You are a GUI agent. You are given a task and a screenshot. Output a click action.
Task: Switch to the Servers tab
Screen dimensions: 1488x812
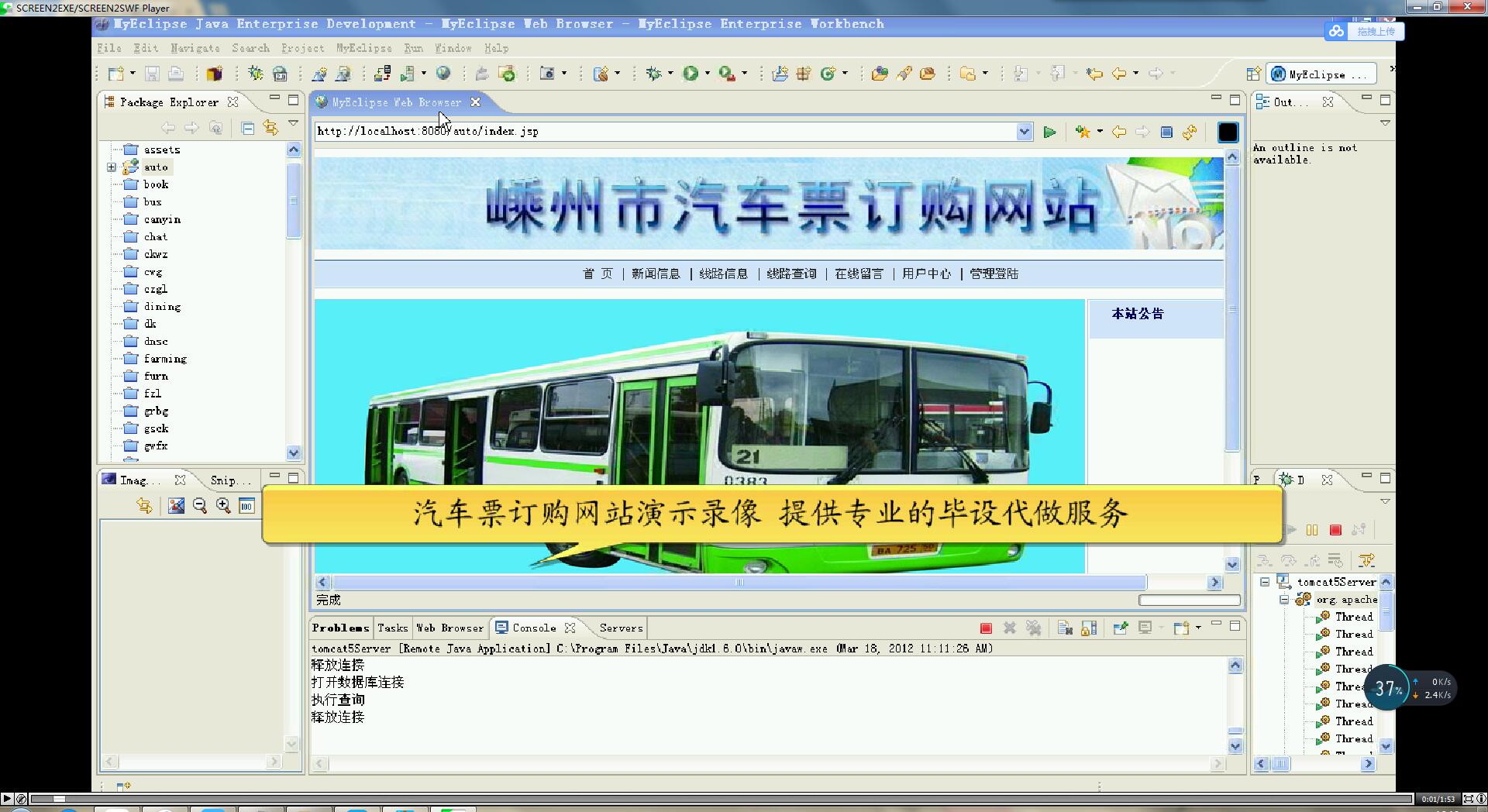tap(621, 628)
